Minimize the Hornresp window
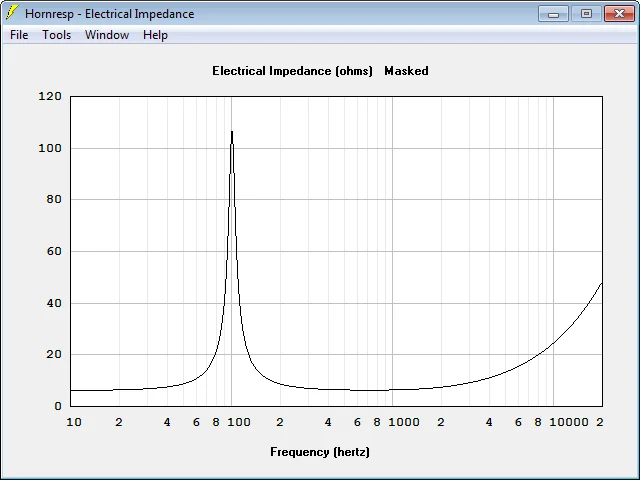640x480 pixels. pos(553,14)
